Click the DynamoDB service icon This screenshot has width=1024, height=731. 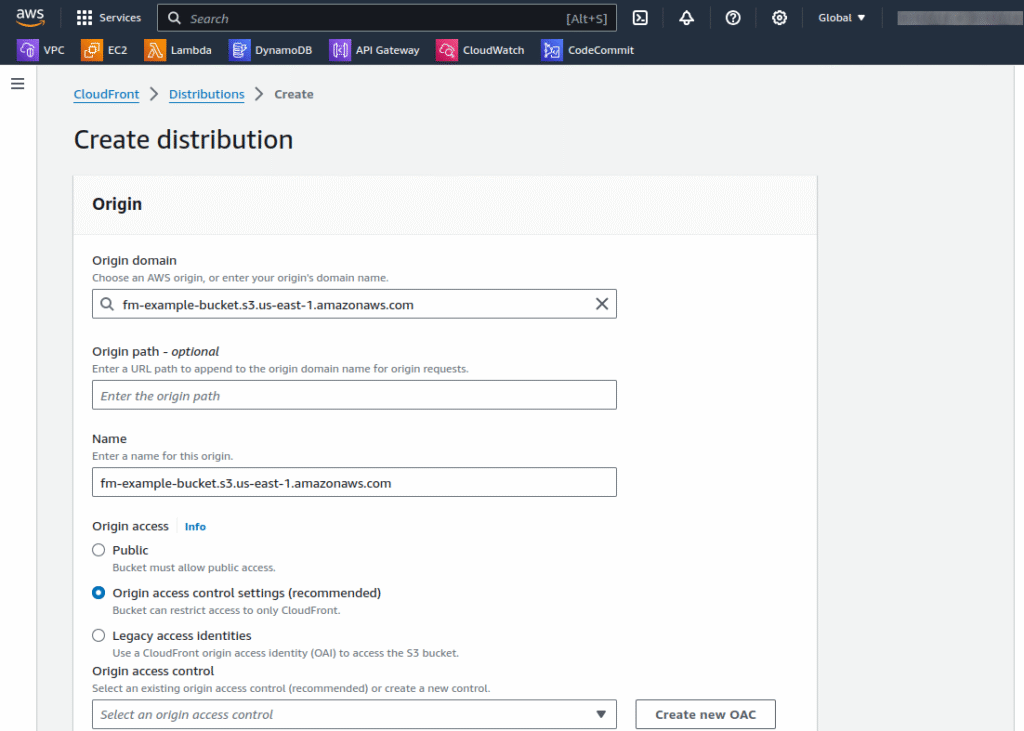click(240, 50)
